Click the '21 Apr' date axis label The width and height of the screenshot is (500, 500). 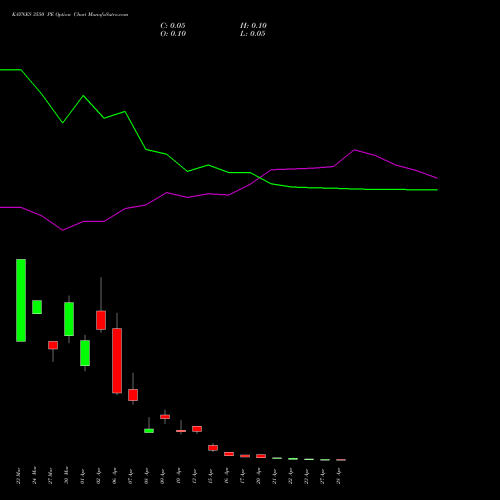(275, 476)
